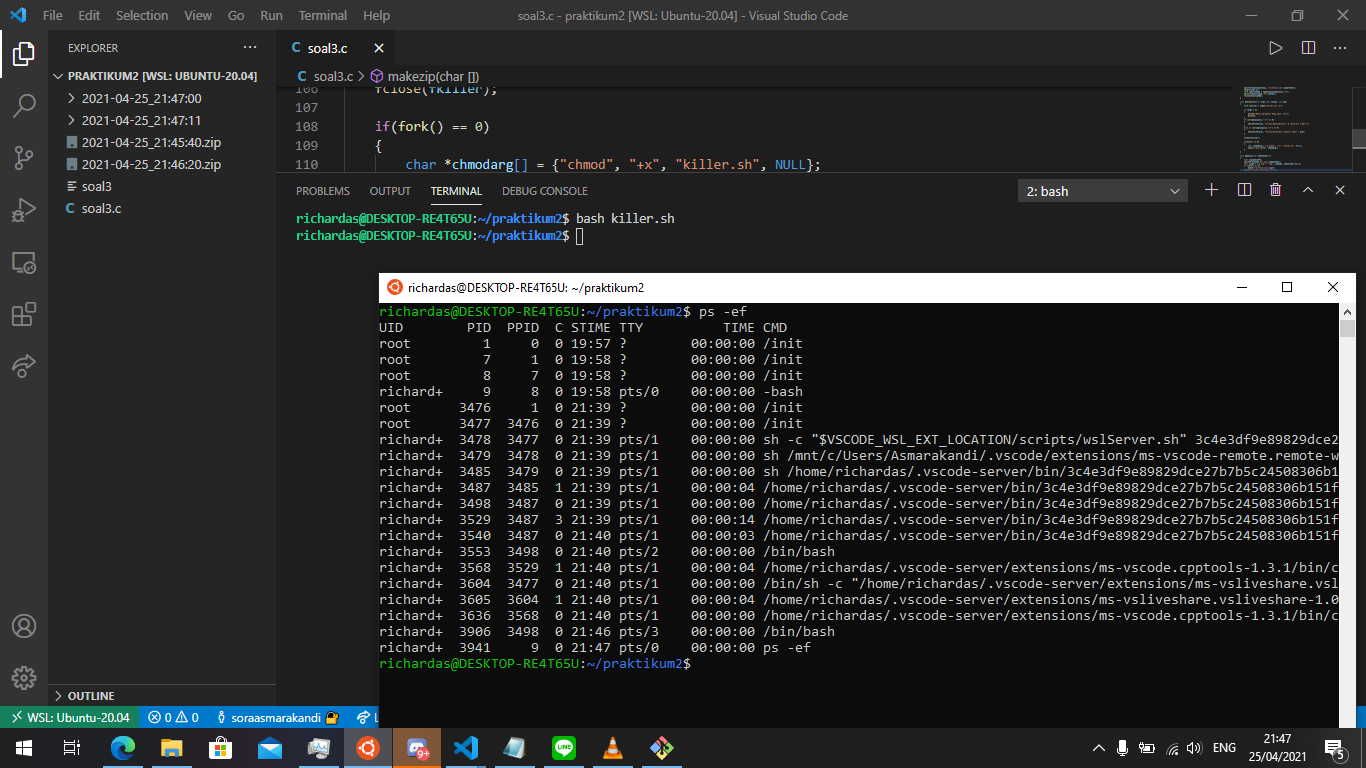The width and height of the screenshot is (1366, 768).
Task: Close the soal3.c editor tab
Action: (379, 48)
